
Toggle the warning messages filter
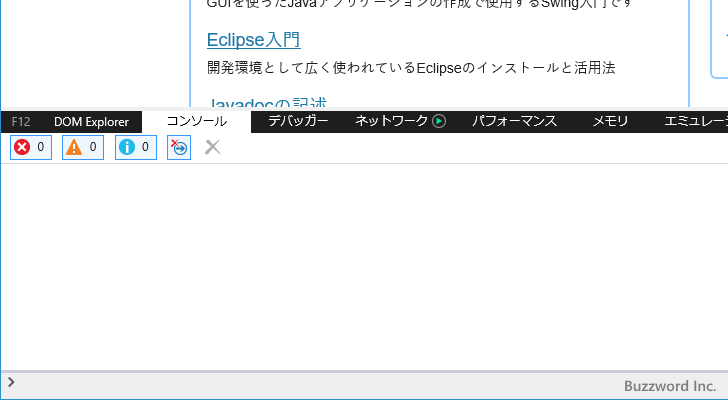click(83, 147)
